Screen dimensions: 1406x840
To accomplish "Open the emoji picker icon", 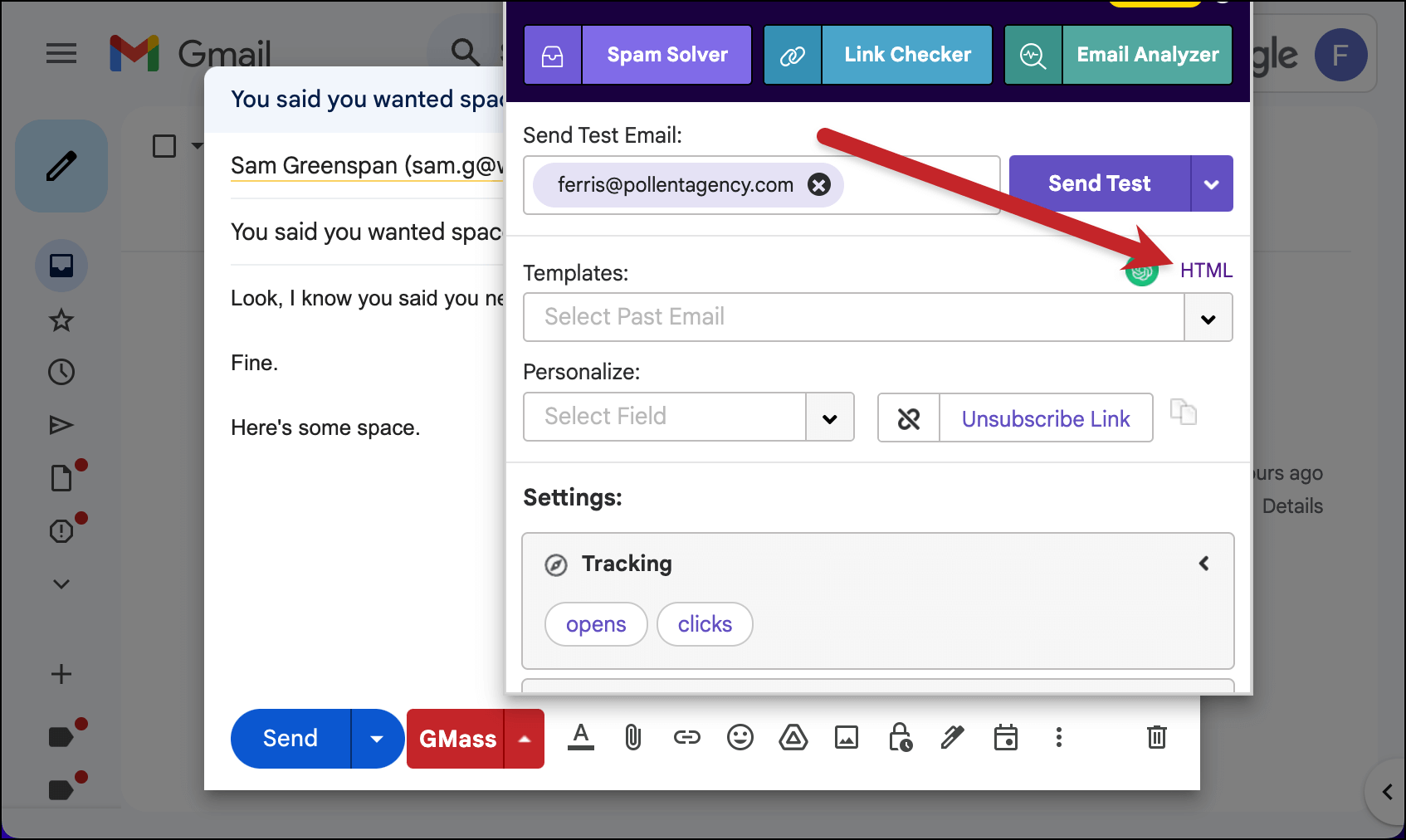I will click(x=740, y=737).
